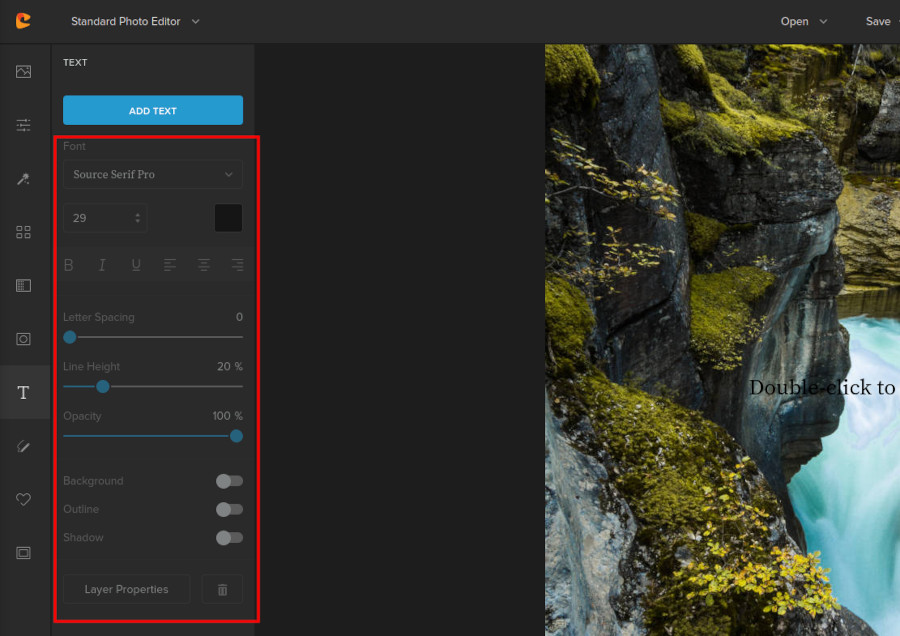Viewport: 900px width, 636px height.
Task: Open the adjustments sliders panel
Action: point(24,124)
